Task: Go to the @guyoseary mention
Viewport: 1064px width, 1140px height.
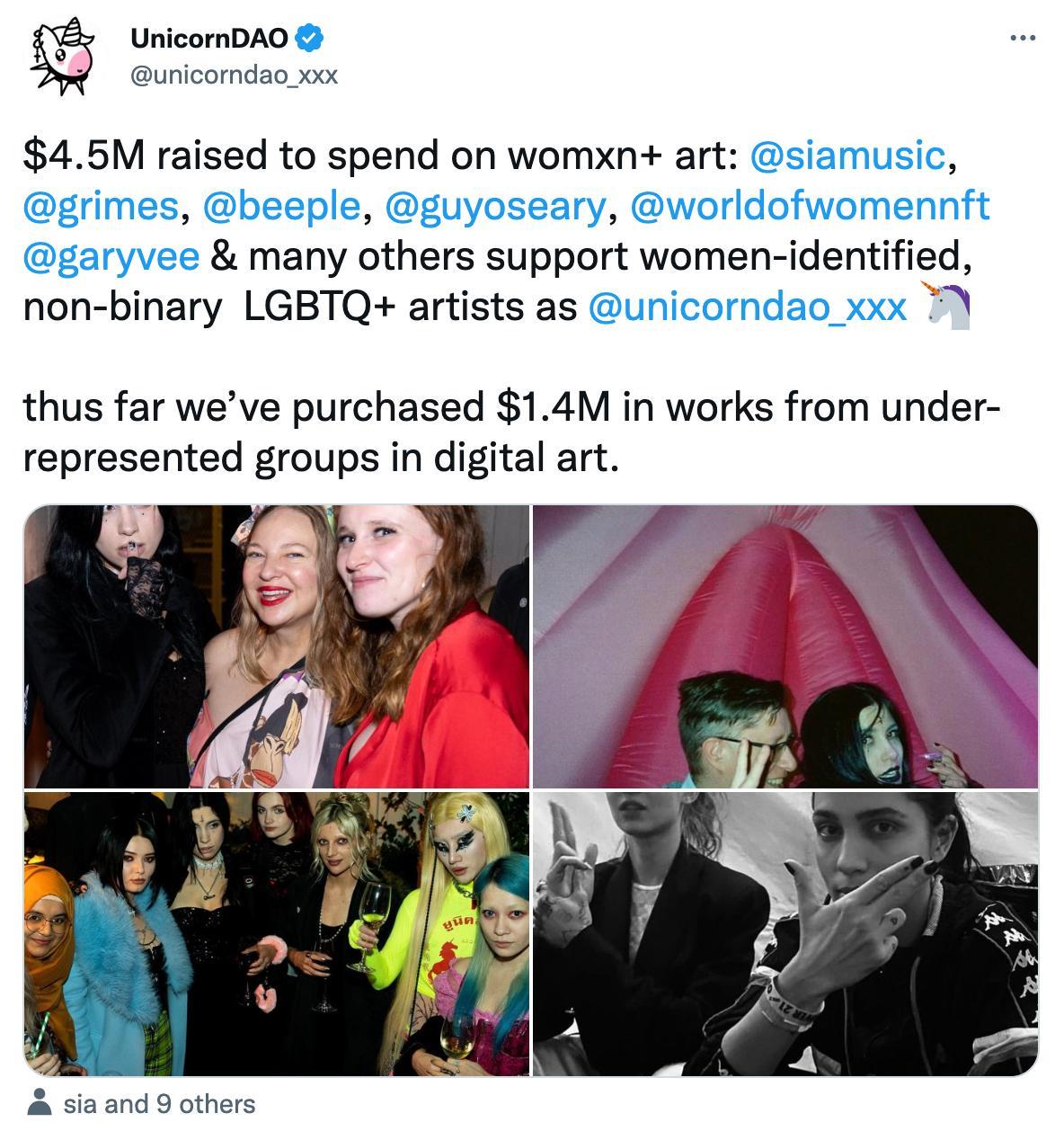Action: click(x=496, y=206)
